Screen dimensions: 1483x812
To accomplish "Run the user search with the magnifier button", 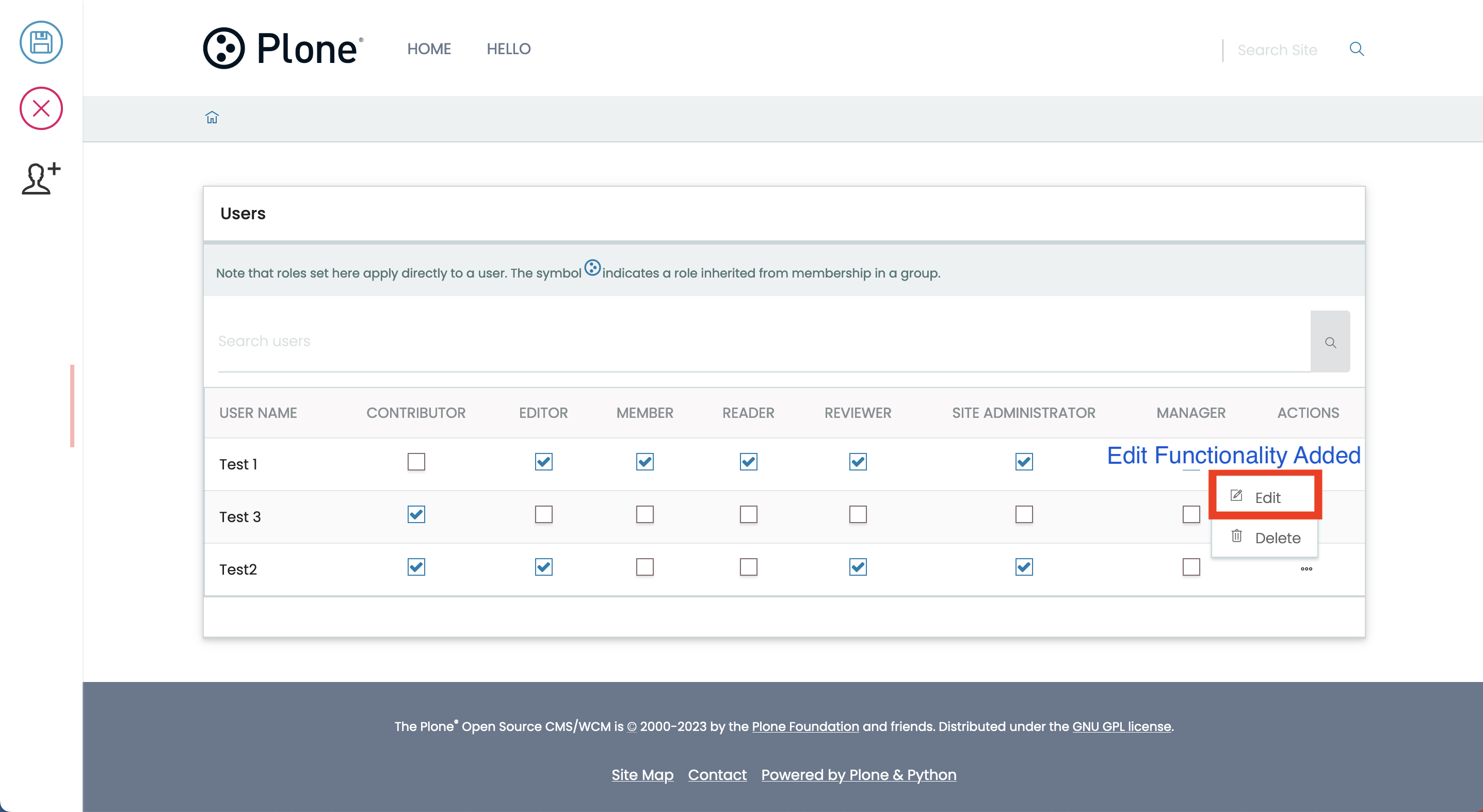I will click(1330, 342).
